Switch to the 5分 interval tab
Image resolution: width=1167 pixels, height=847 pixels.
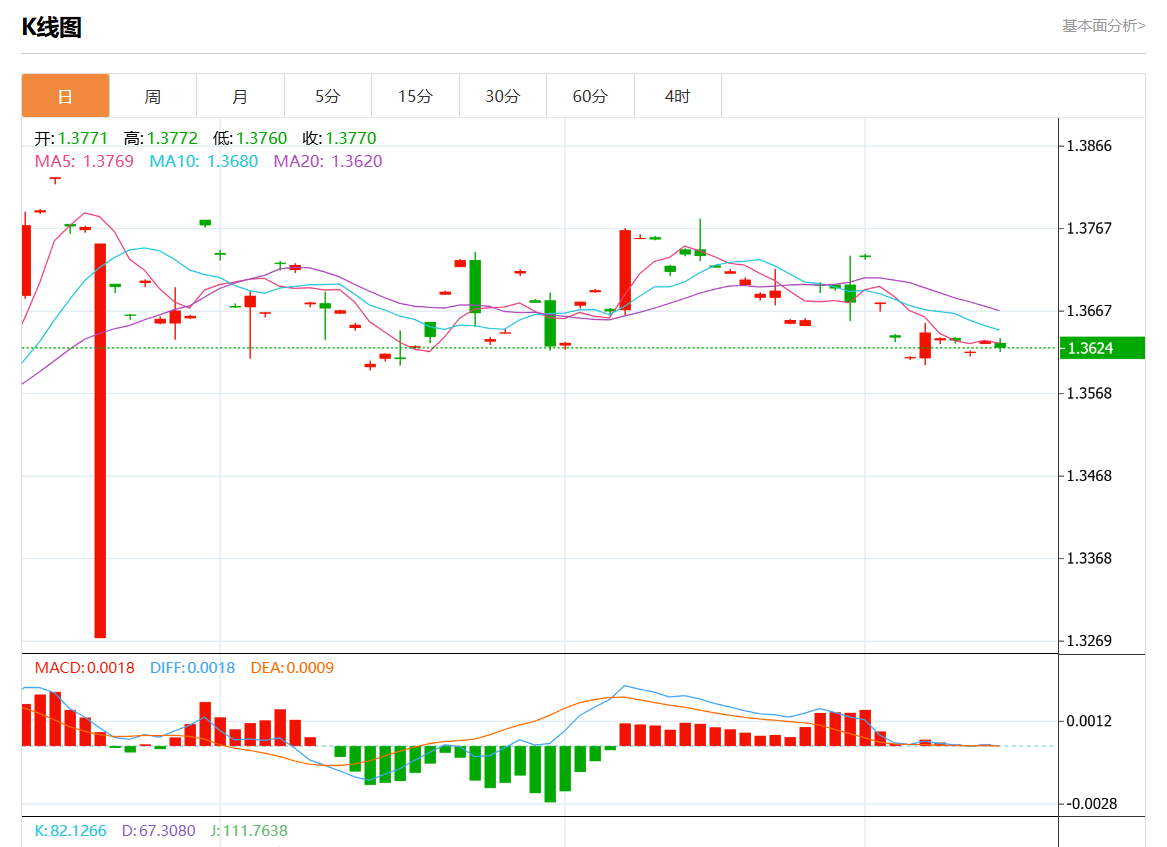coord(327,96)
